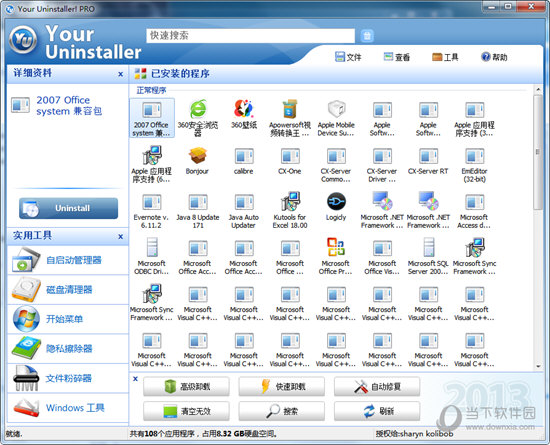
Task: Select Microsoft SQL Server 200... icon
Action: tap(428, 256)
